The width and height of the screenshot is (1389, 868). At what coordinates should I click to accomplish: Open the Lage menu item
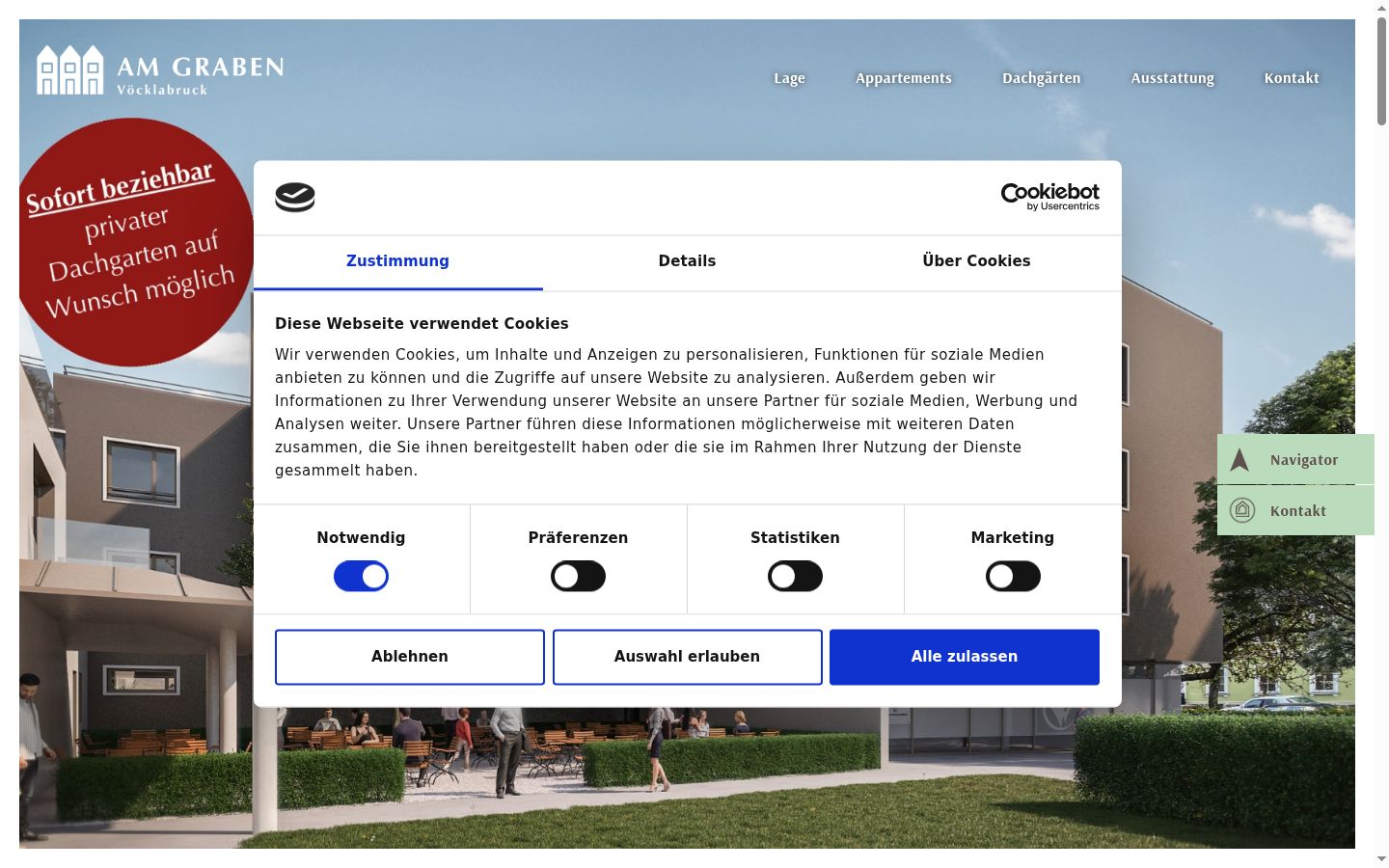coord(789,78)
